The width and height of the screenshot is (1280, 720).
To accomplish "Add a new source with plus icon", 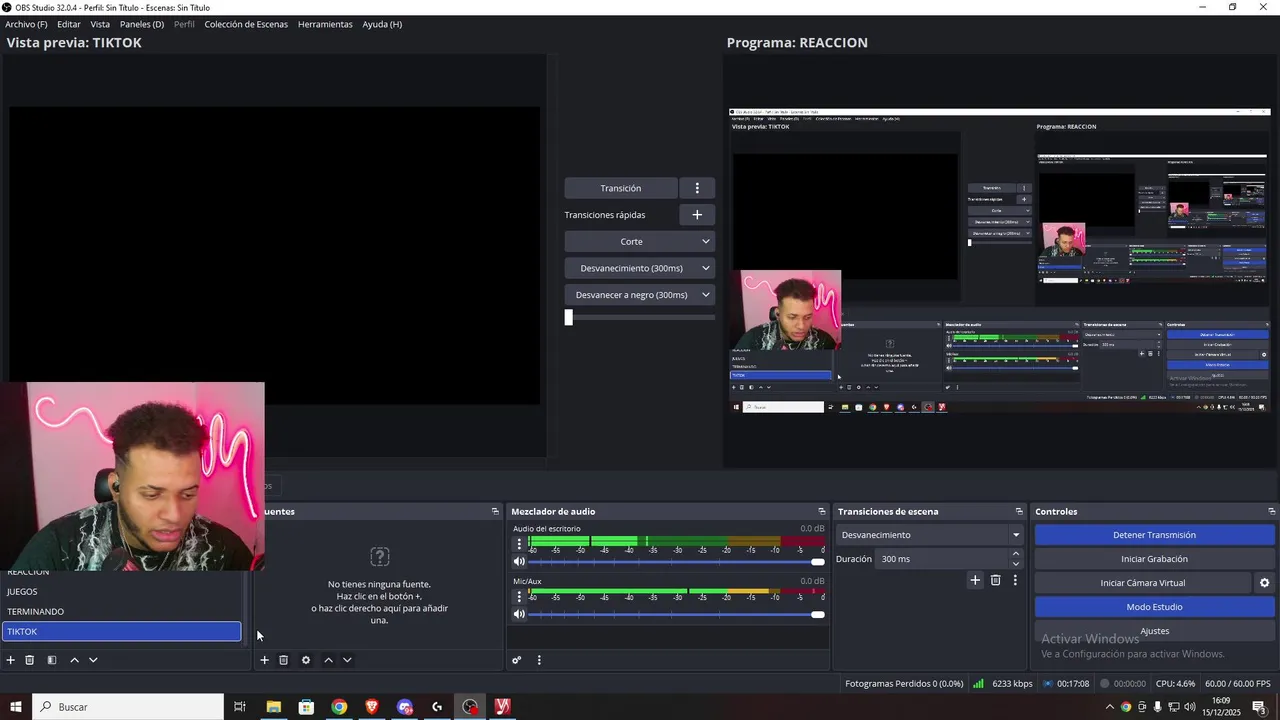I will point(264,660).
